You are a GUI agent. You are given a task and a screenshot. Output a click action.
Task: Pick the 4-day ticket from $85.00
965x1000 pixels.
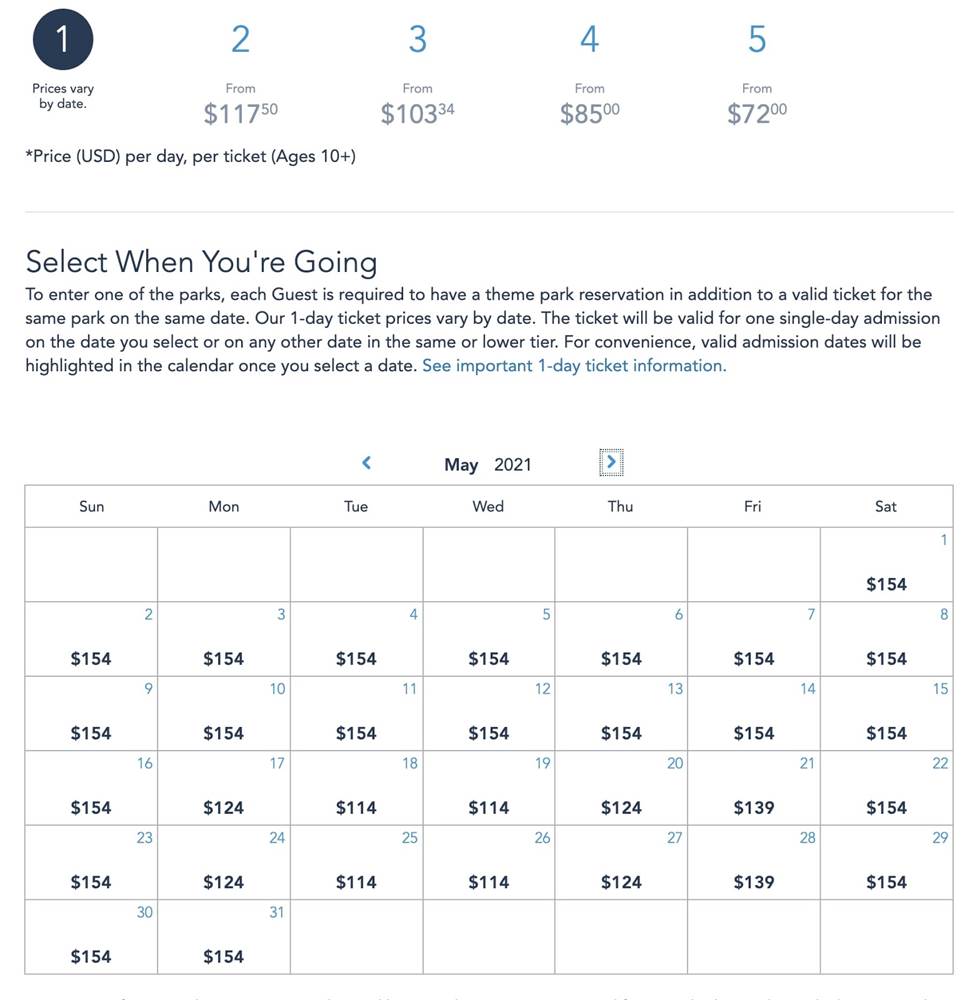coord(589,40)
